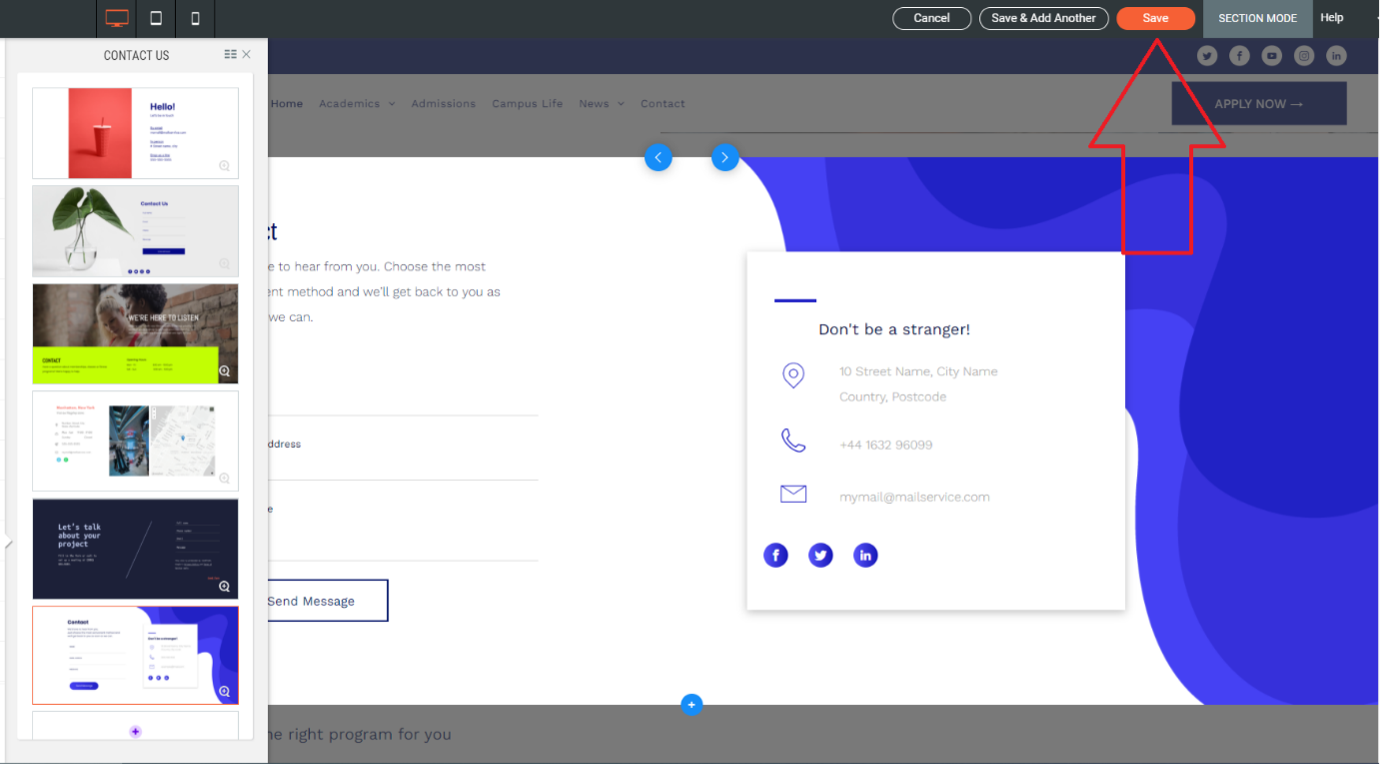
Task: Click the Twitter icon in the site header
Action: (x=1207, y=55)
